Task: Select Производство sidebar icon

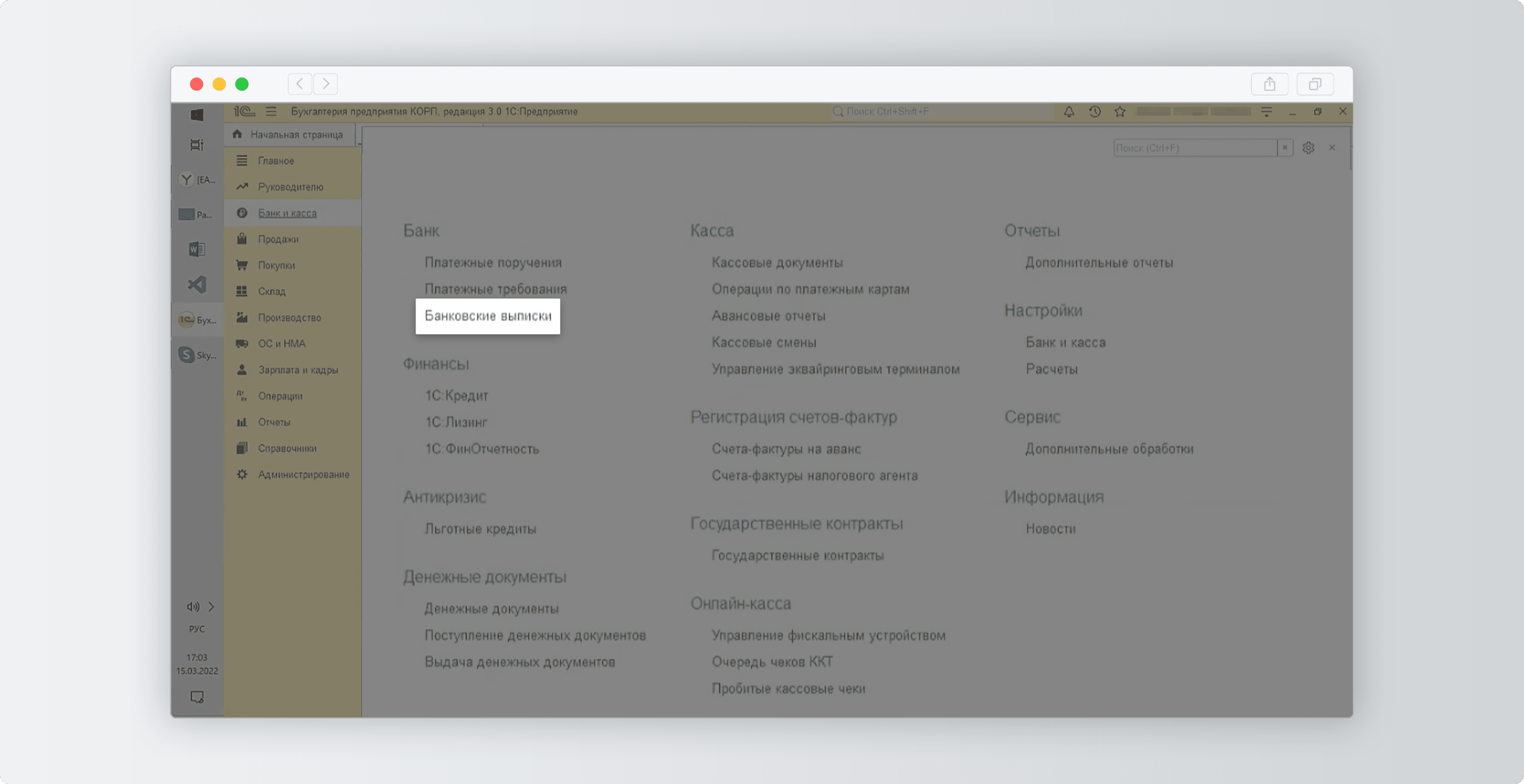Action: tap(243, 317)
